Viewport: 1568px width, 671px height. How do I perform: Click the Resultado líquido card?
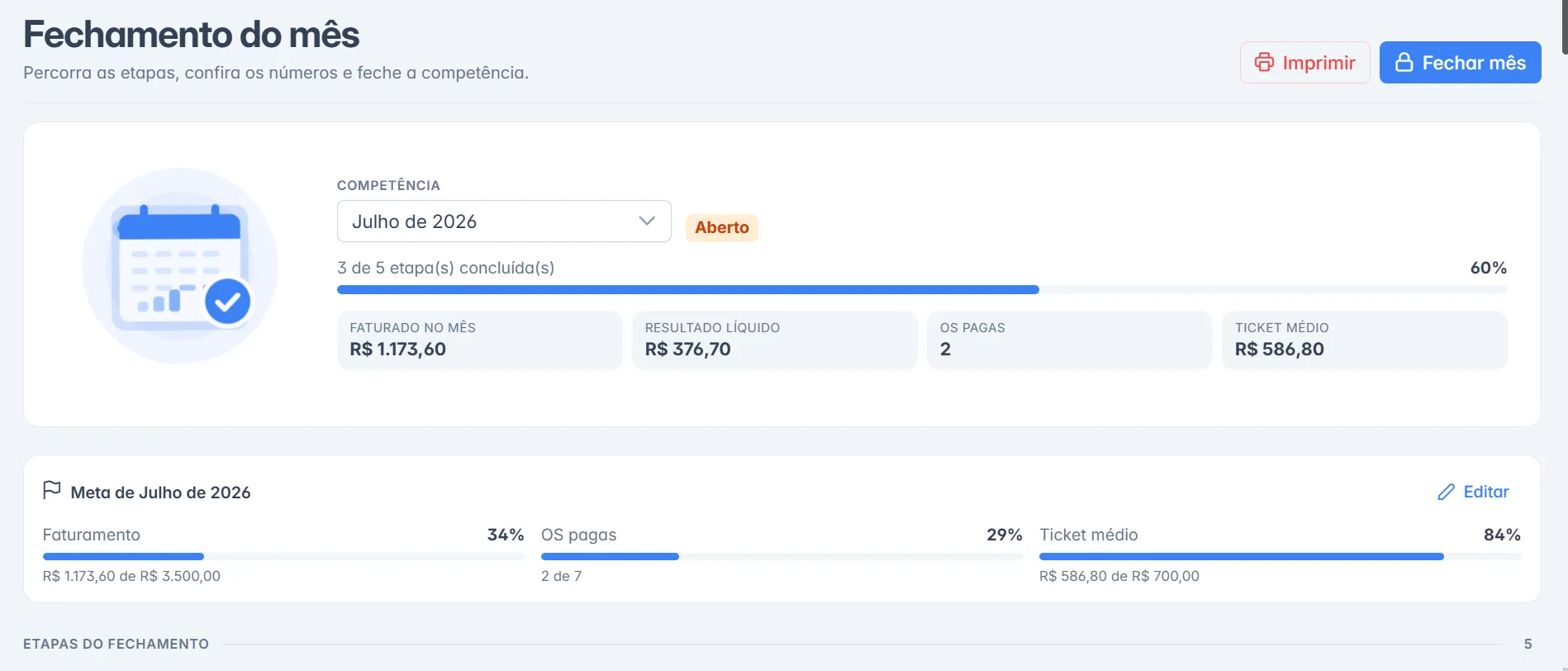[774, 340]
